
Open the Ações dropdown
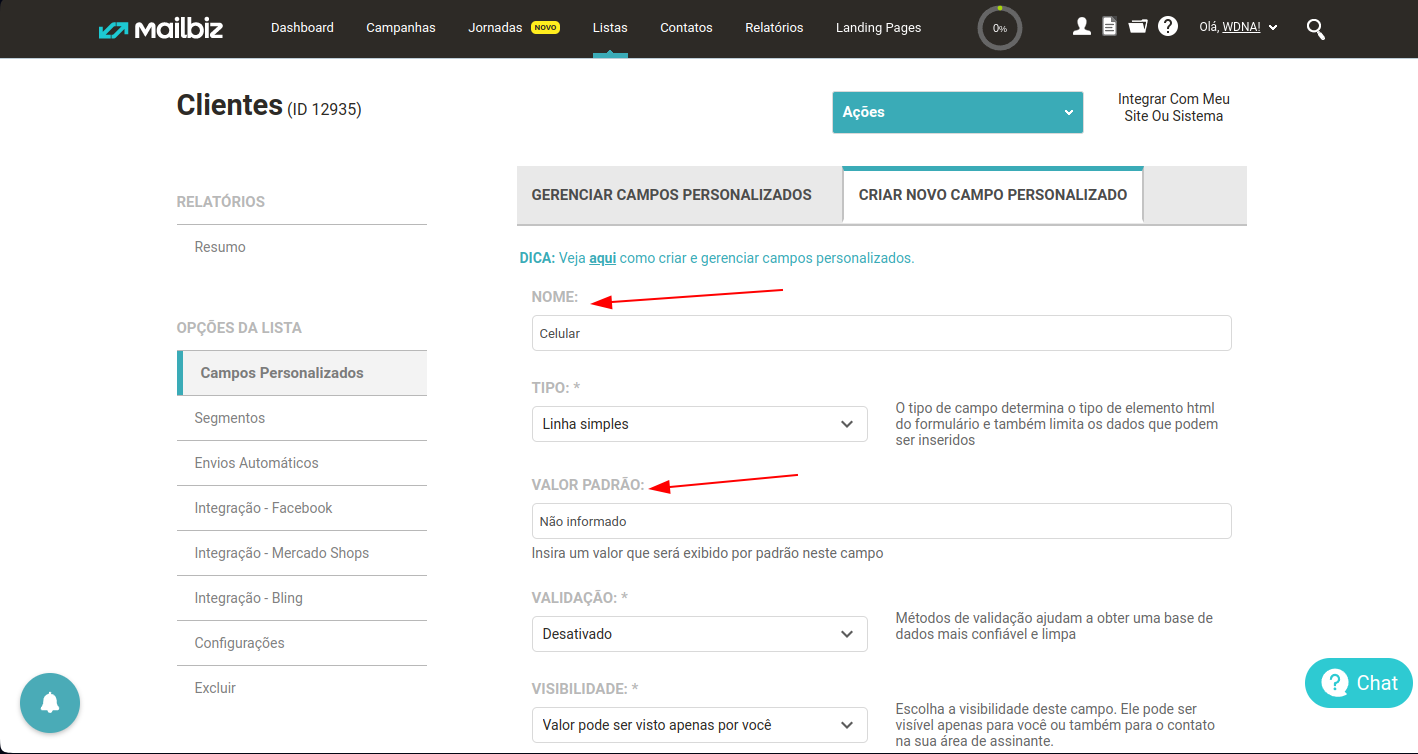coord(958,112)
